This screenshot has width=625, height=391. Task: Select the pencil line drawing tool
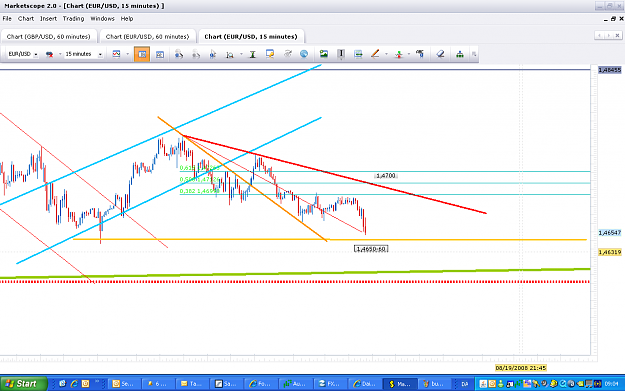(x=375, y=54)
